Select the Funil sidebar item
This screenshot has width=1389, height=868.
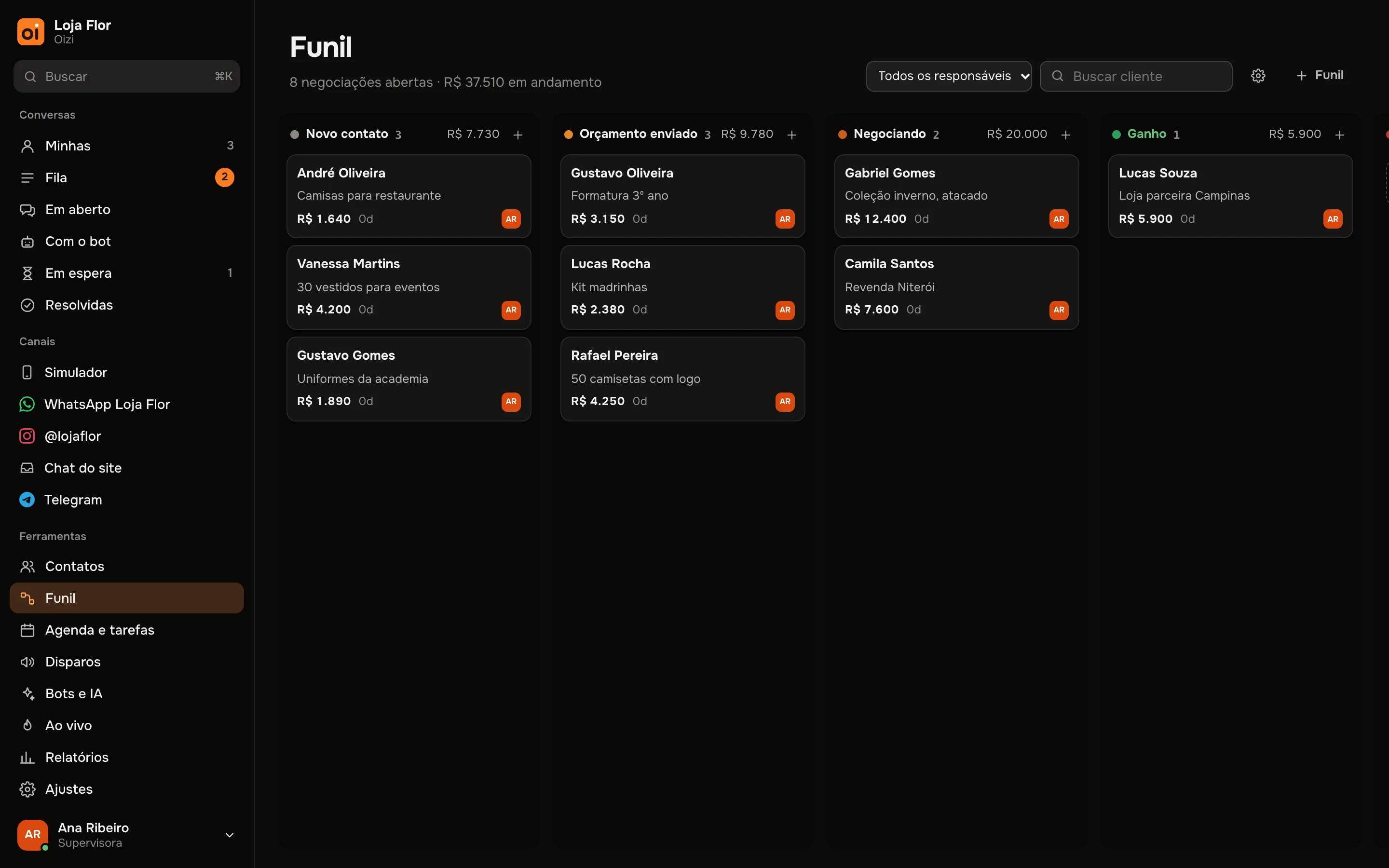[127, 598]
